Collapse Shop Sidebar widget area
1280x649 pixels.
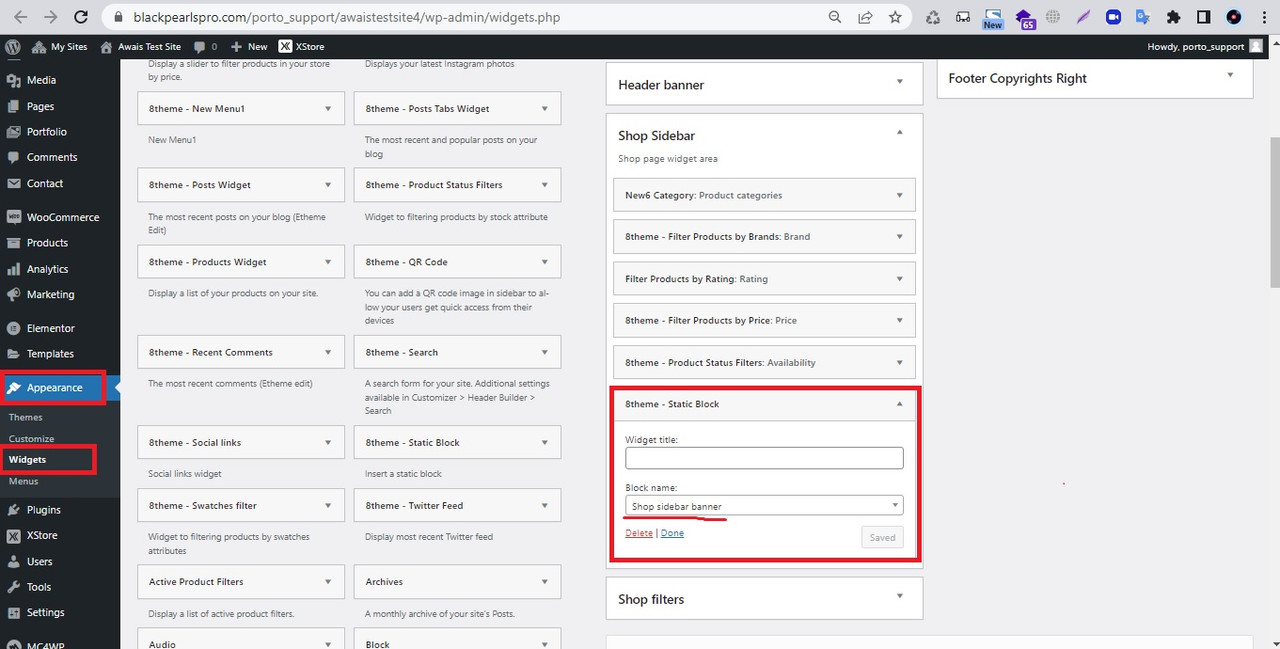(x=899, y=132)
